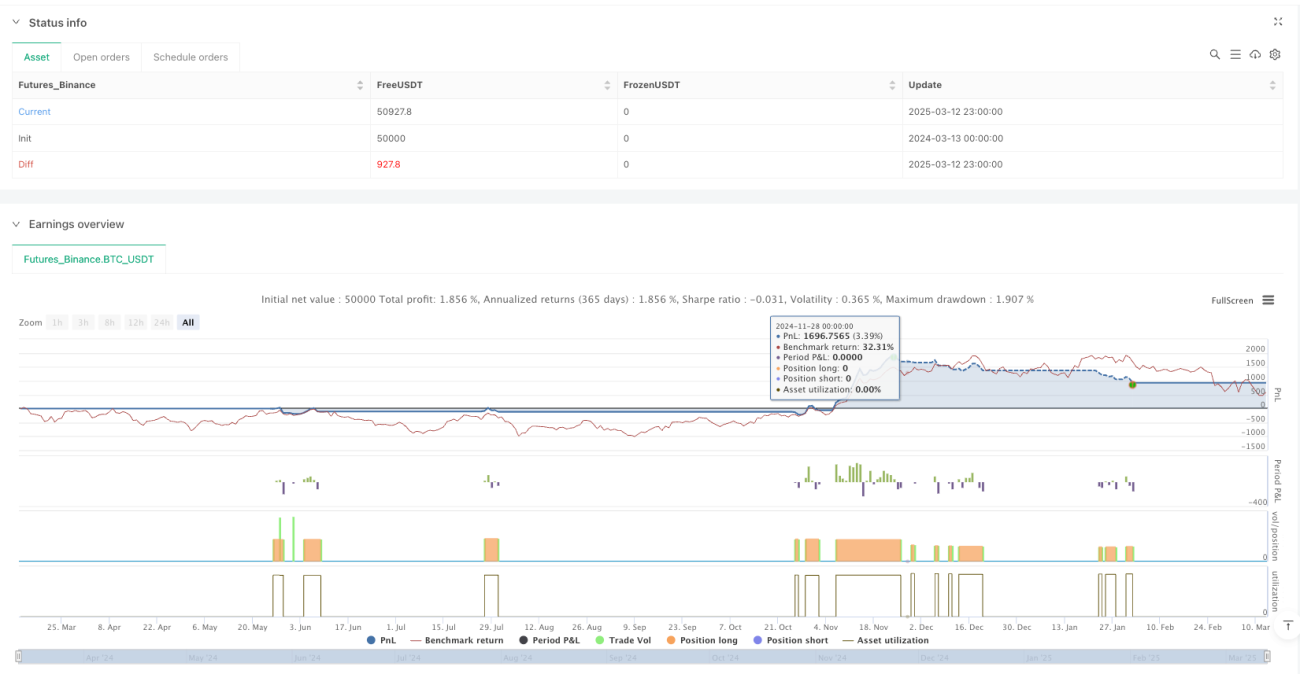
Task: Select the Futures_Binance.BTC_USDT chart tab
Action: (x=89, y=259)
